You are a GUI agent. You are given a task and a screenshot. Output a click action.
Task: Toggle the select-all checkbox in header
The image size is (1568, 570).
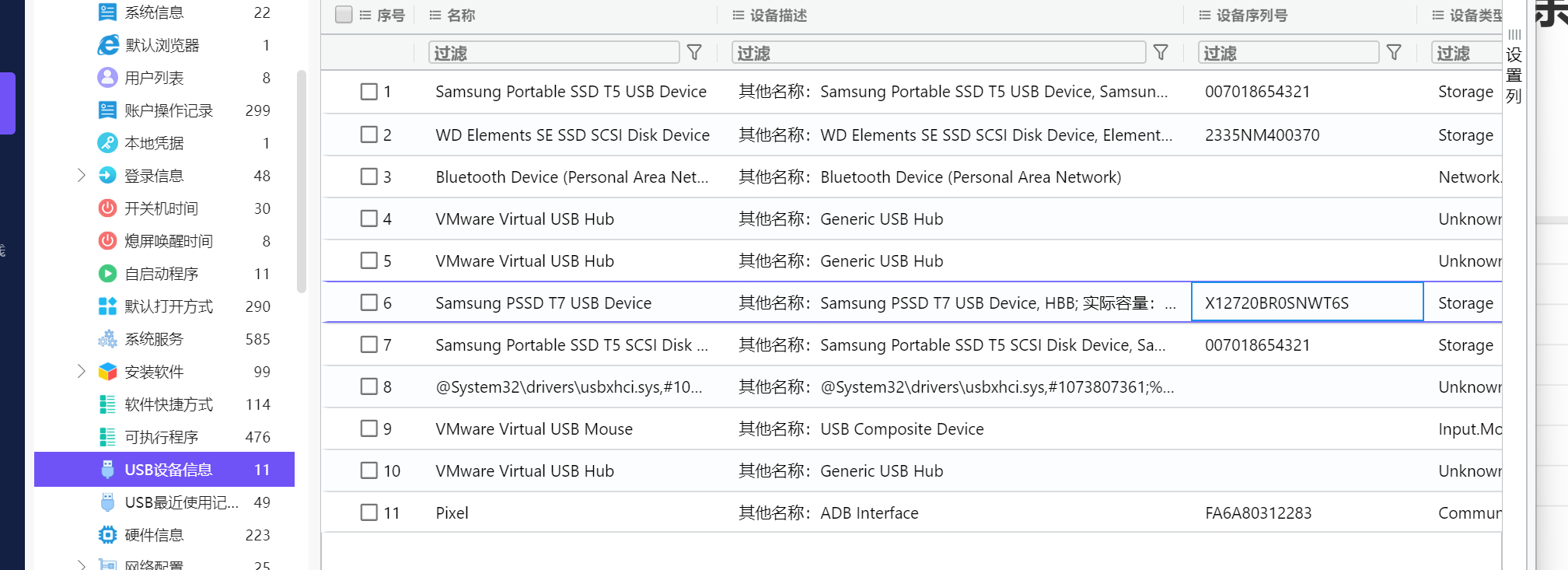point(344,15)
